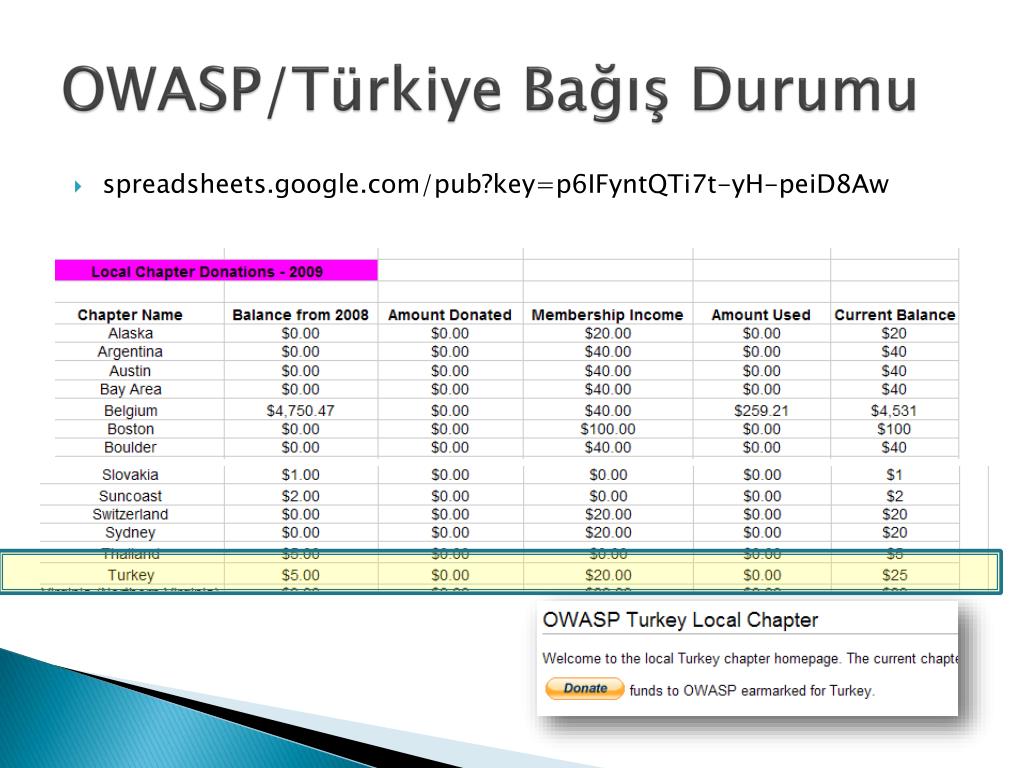Viewport: 1024px width, 768px height.
Task: Click the Sydney chapter name cell
Action: pyautogui.click(x=131, y=533)
